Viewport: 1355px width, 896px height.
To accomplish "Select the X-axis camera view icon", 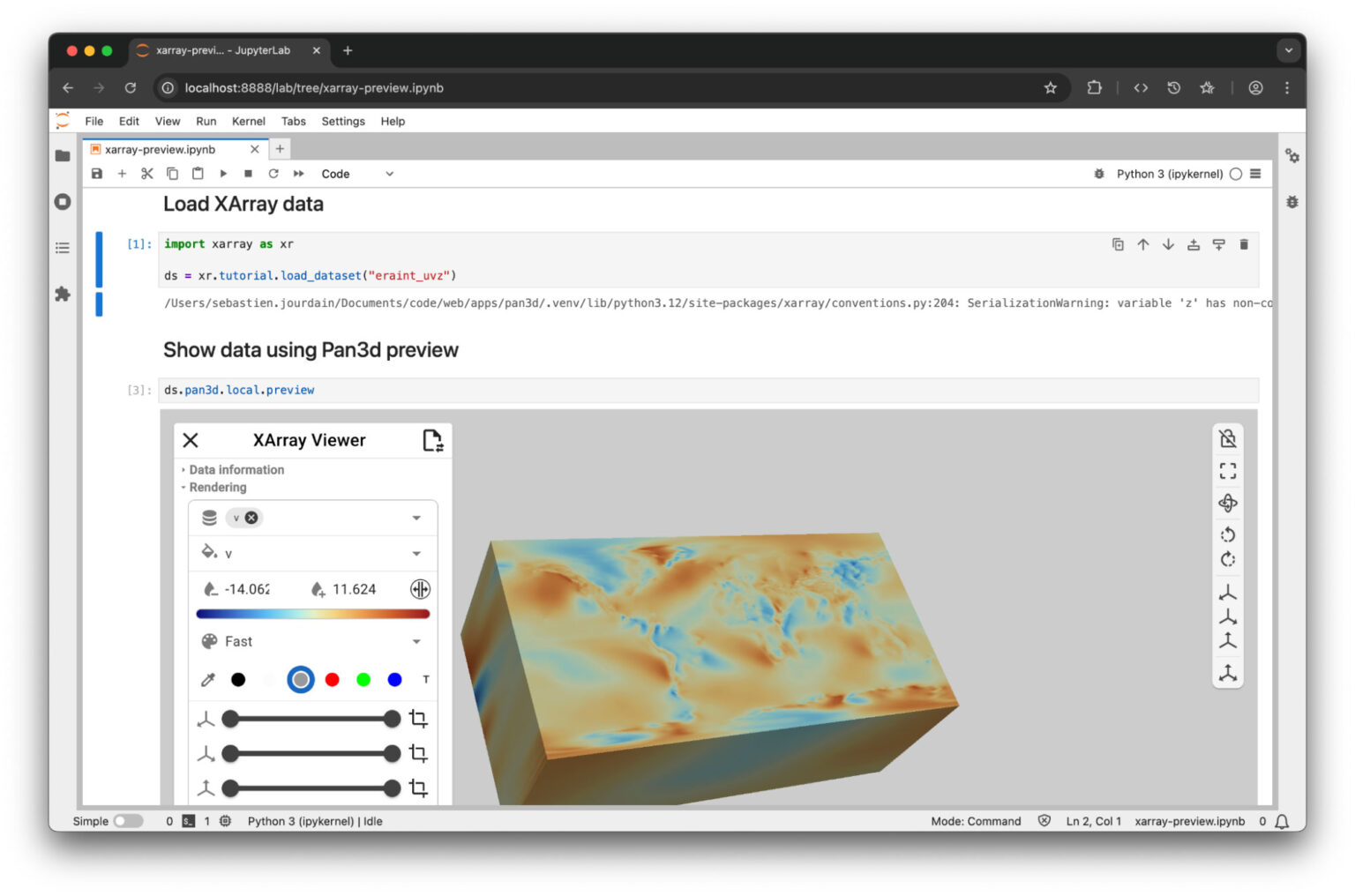I will click(x=1227, y=592).
